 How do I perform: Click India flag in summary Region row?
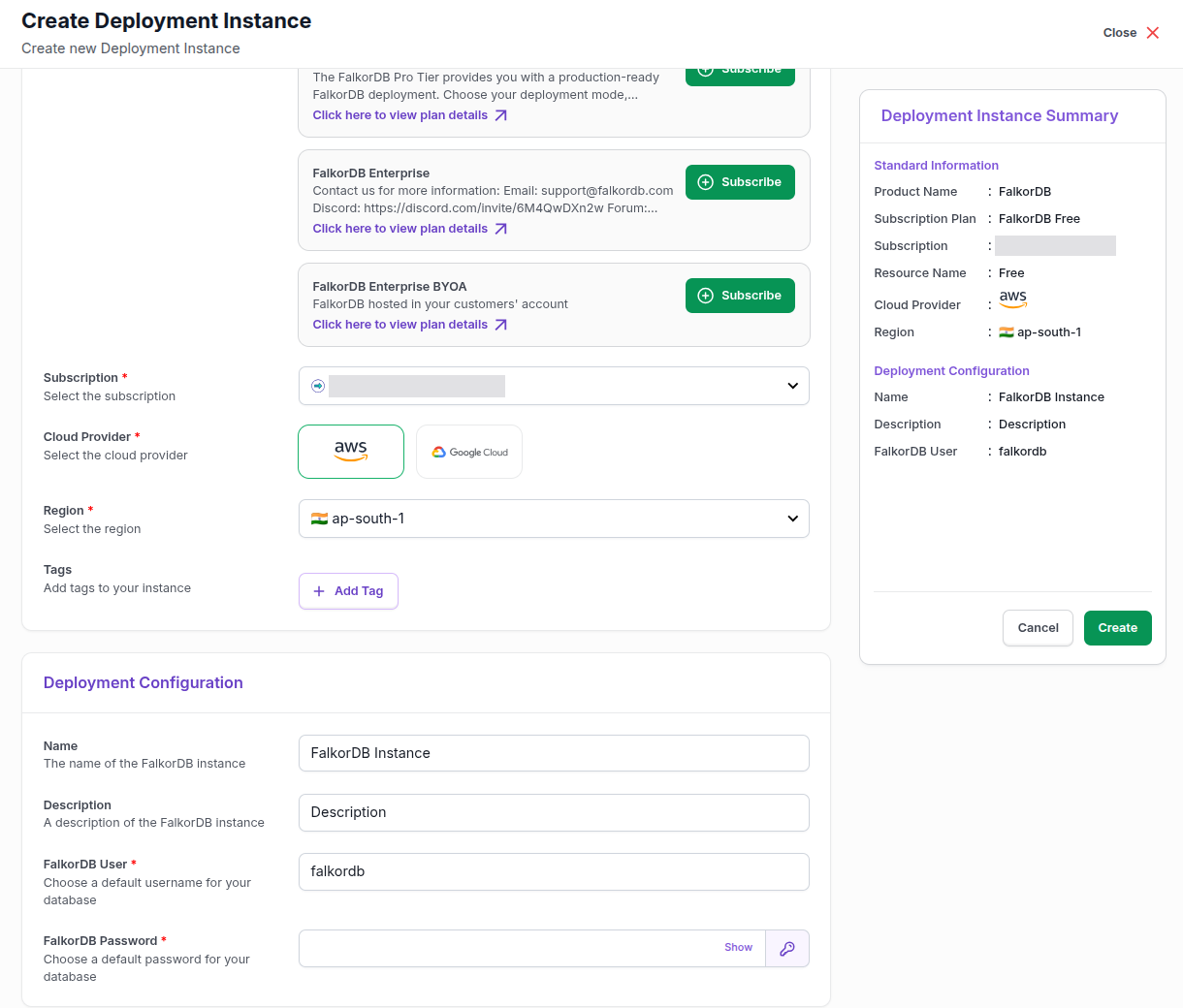tap(1007, 332)
